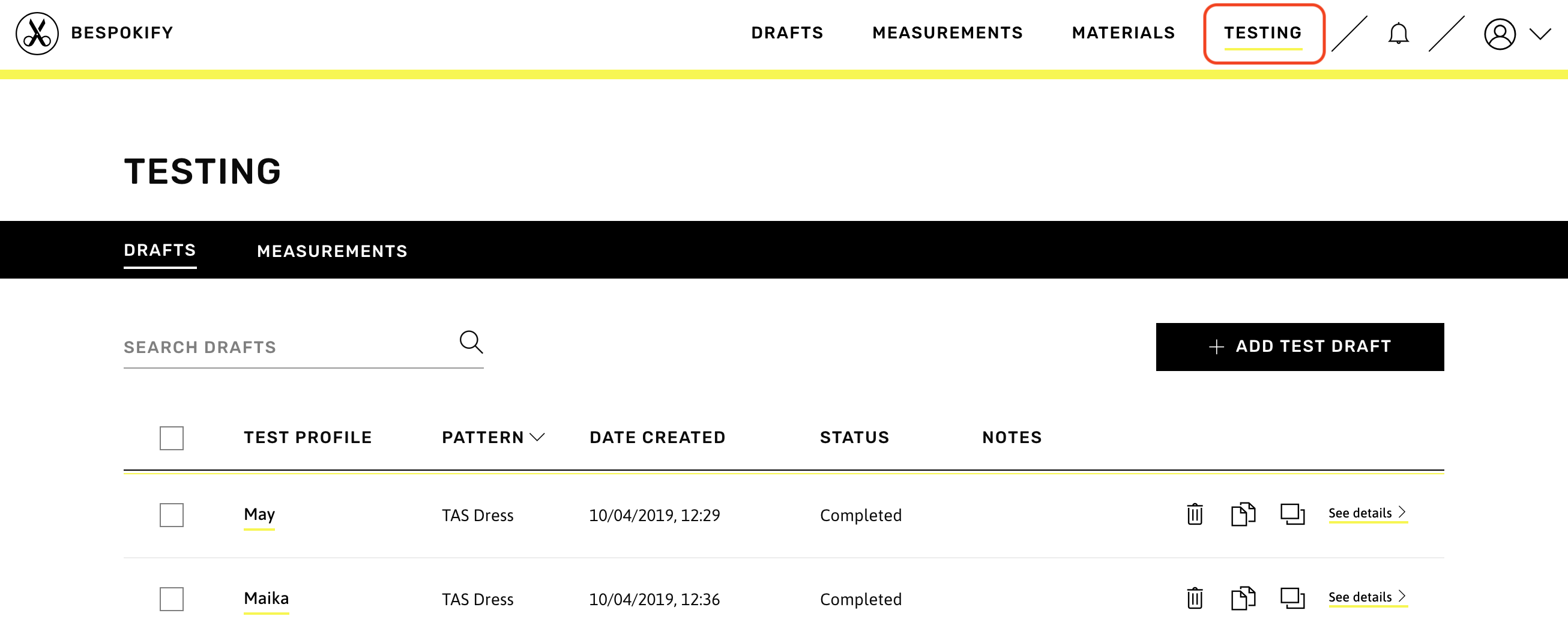Screen dimensions: 1568x640
Task: Switch to the Measurements sub-tab in black bar
Action: 332,251
